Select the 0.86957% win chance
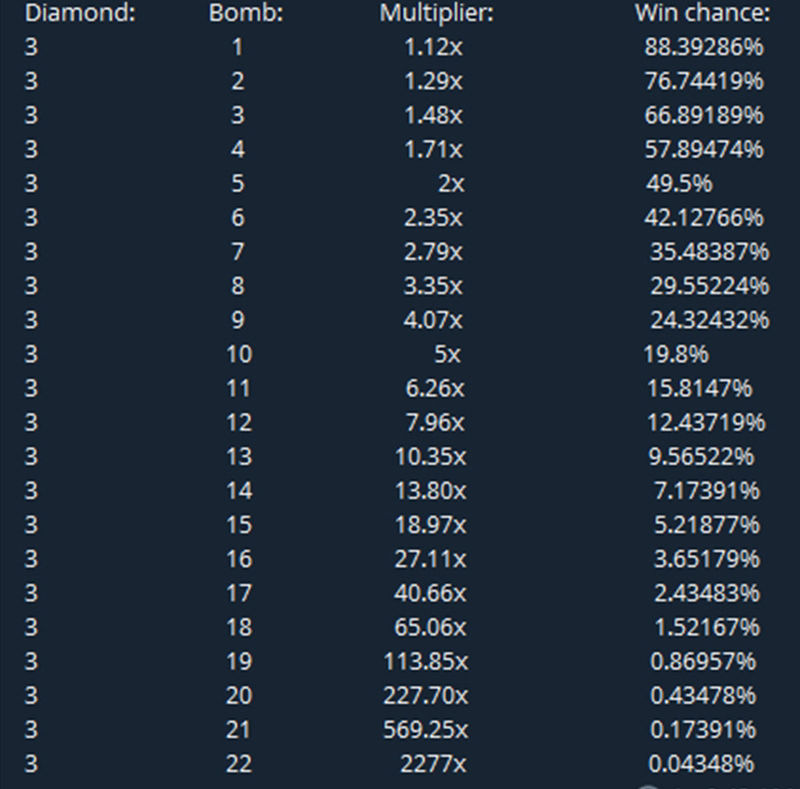Viewport: 800px width, 789px height. click(703, 662)
